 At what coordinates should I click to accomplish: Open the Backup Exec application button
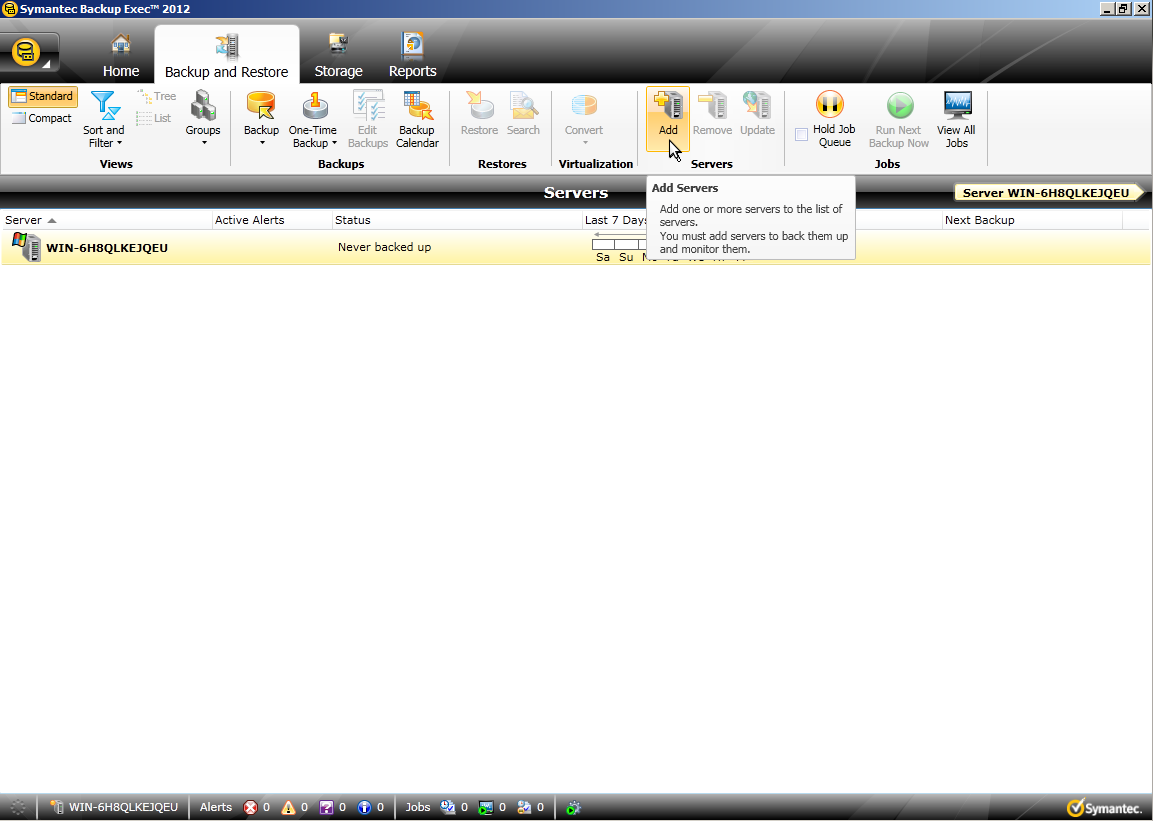30,52
